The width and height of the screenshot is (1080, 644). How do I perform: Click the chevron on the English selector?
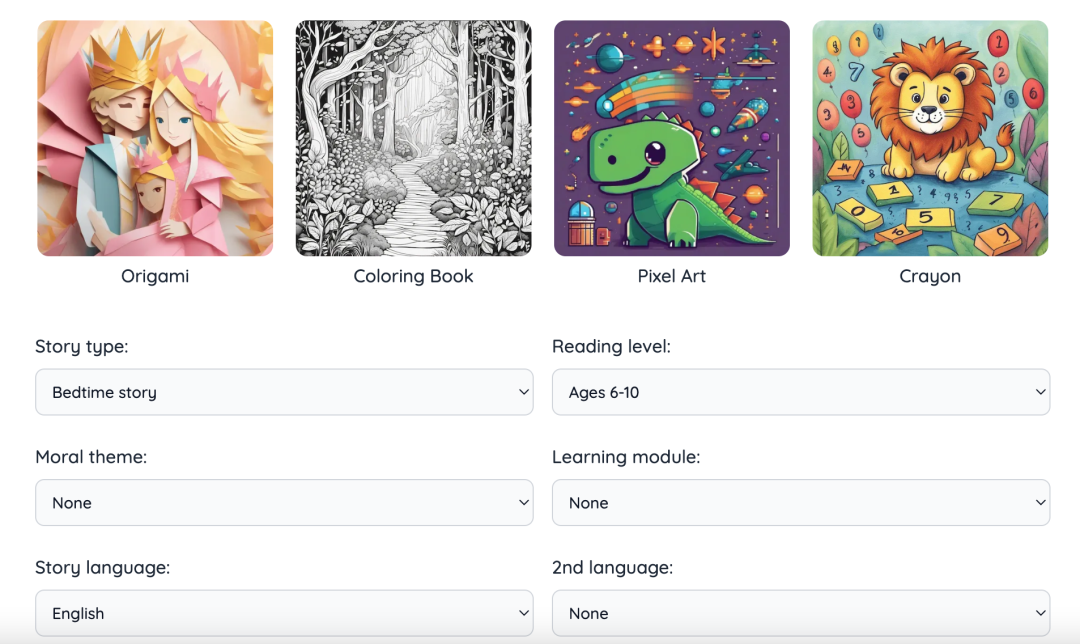click(523, 613)
